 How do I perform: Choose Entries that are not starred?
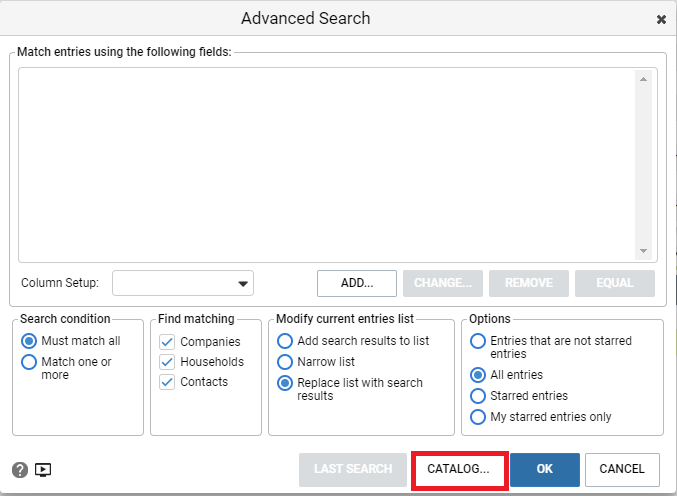click(478, 341)
